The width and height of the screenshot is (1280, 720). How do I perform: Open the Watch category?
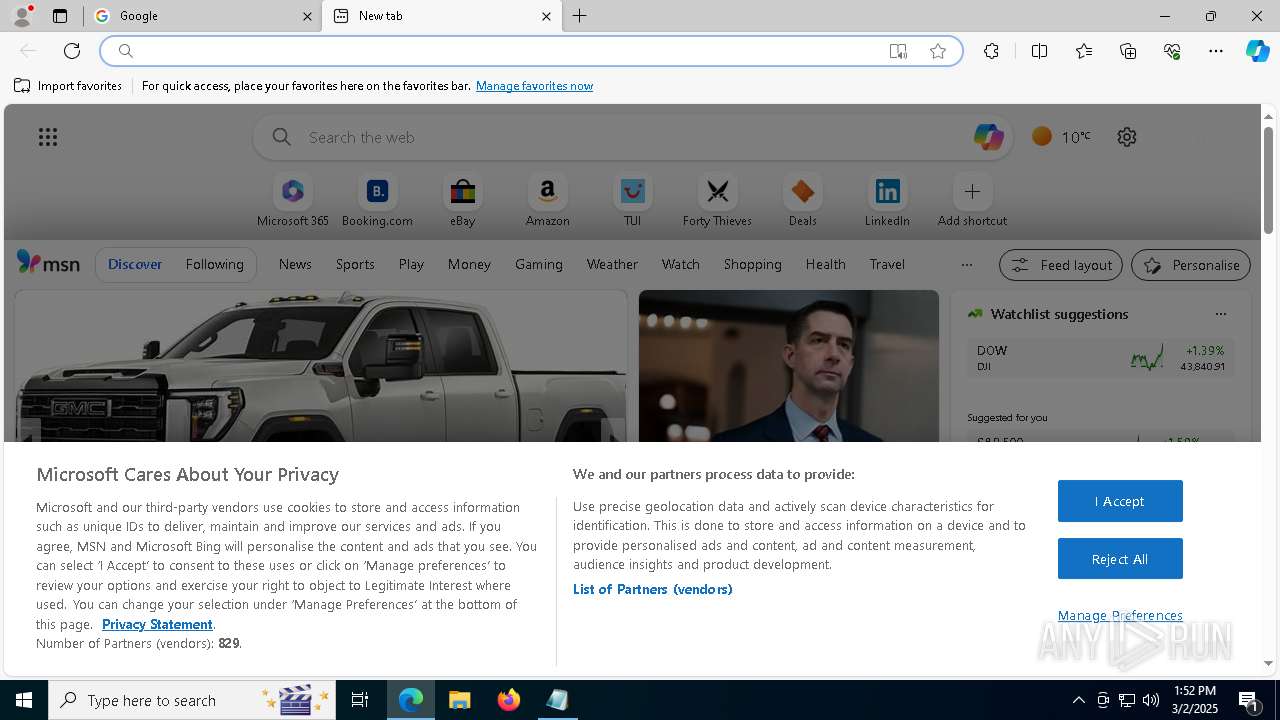(681, 264)
